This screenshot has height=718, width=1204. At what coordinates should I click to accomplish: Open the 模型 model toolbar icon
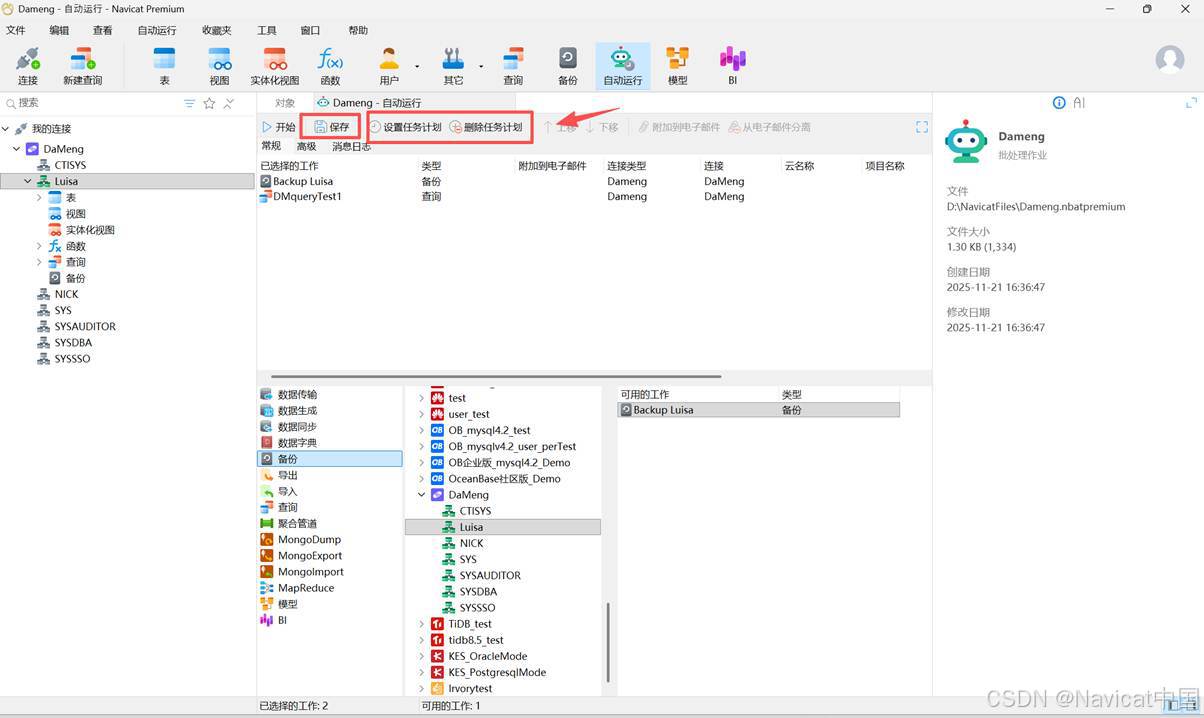tap(678, 66)
